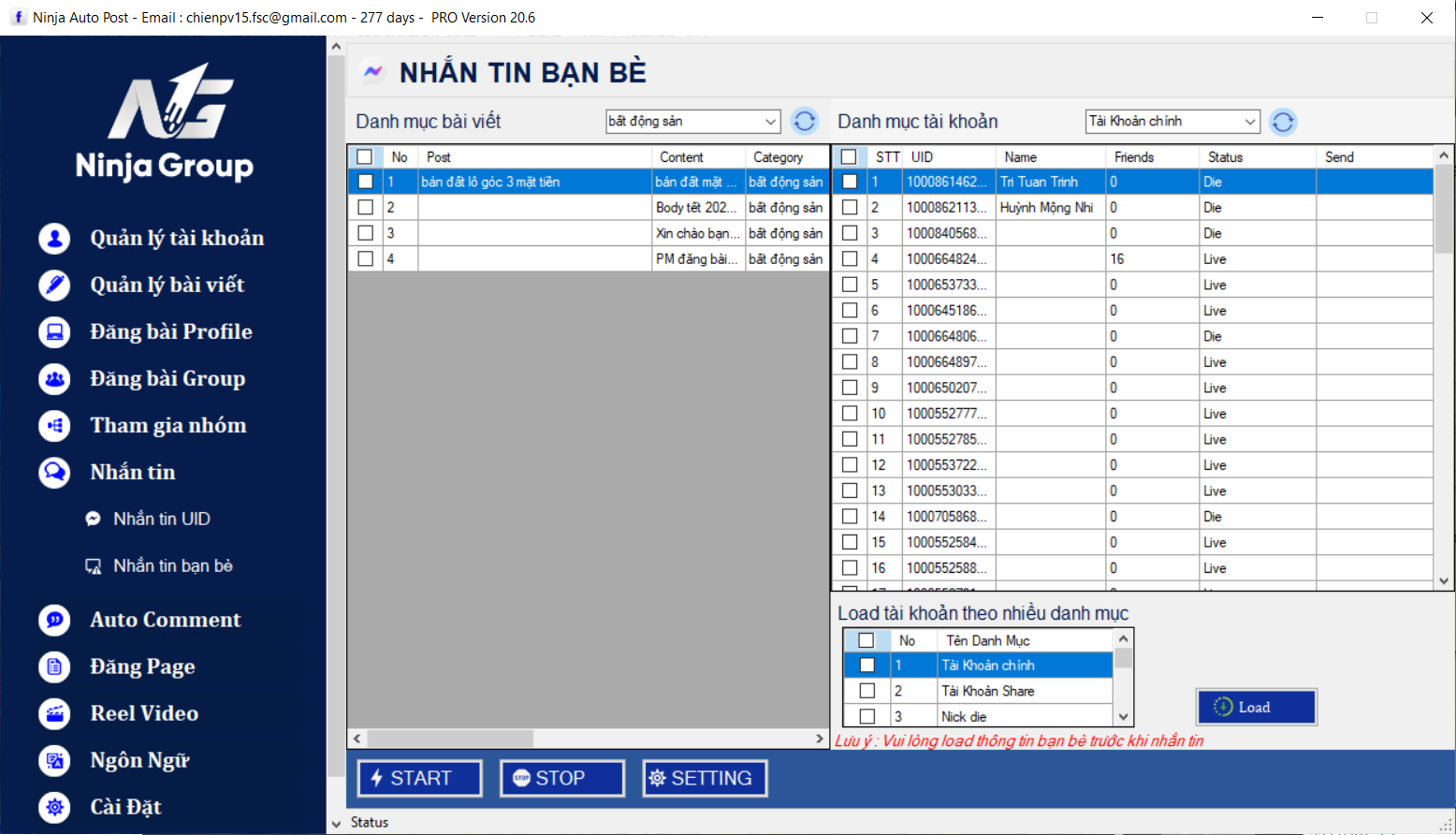Open Quản lý bài viết menu
The width and height of the screenshot is (1456, 835).
click(167, 286)
